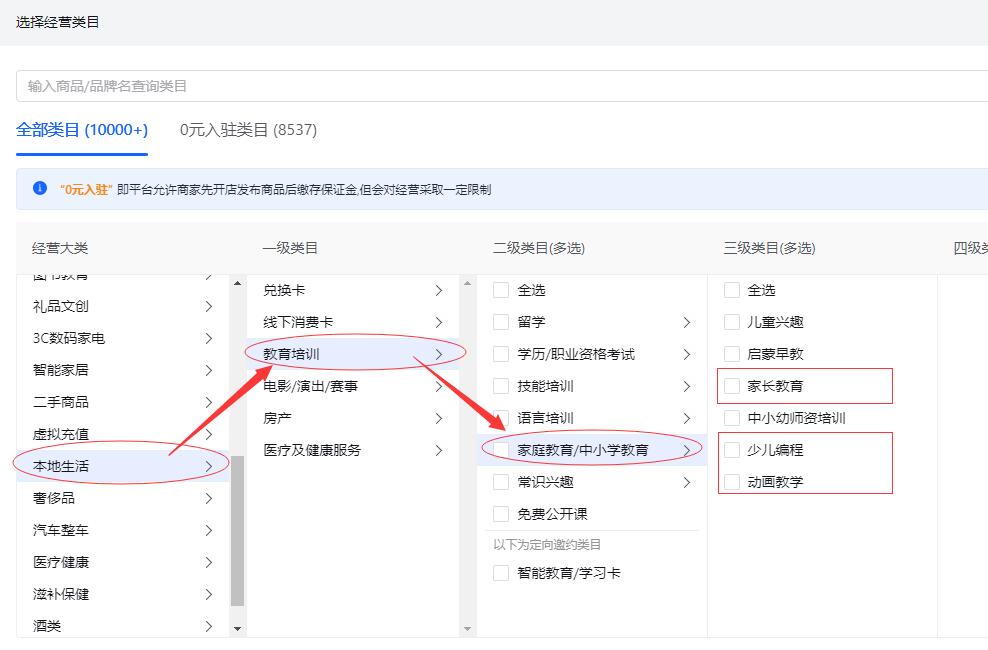Switch to the 0元入驻类目 tab
The image size is (988, 650).
pyautogui.click(x=248, y=130)
